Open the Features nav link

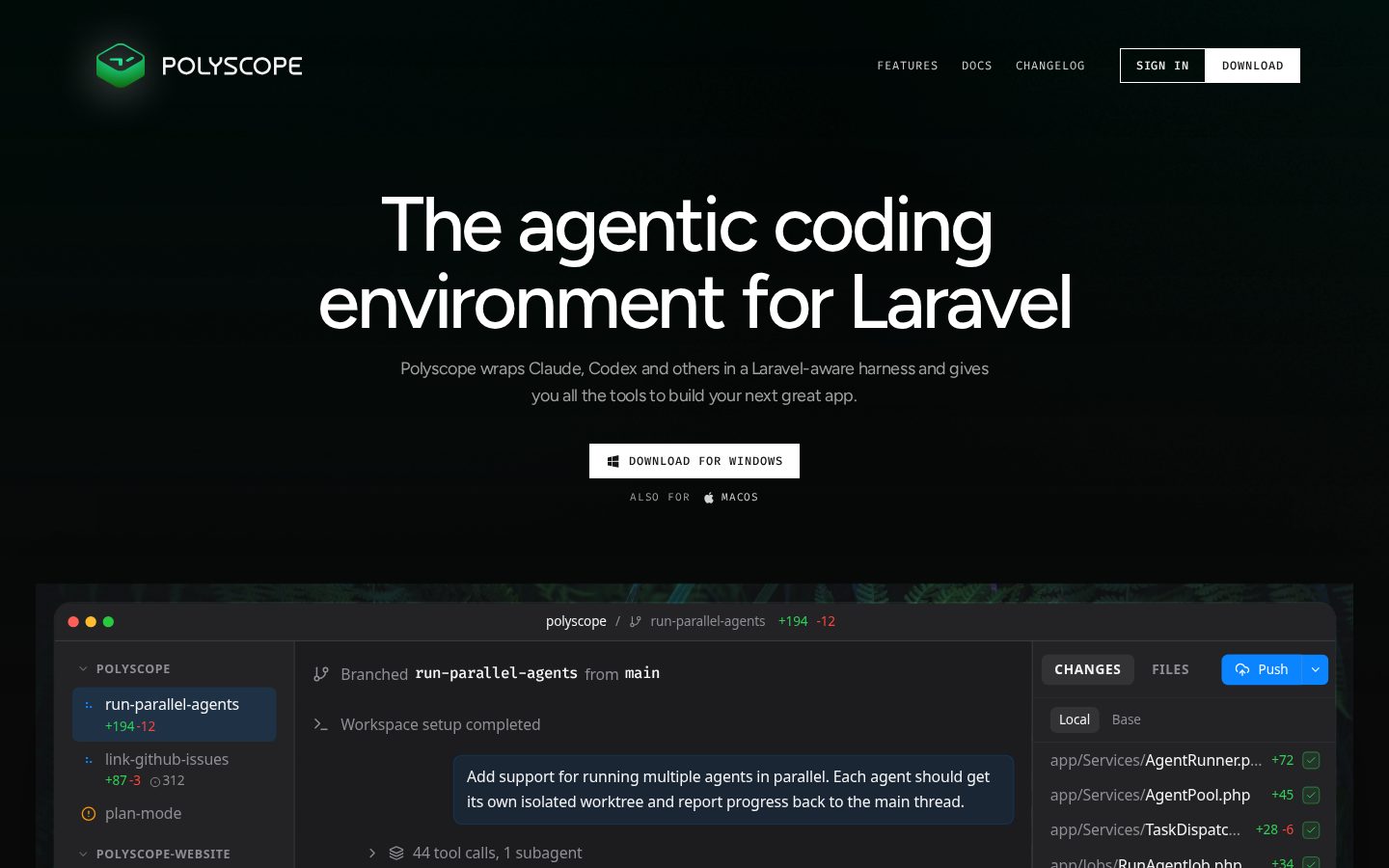[908, 66]
